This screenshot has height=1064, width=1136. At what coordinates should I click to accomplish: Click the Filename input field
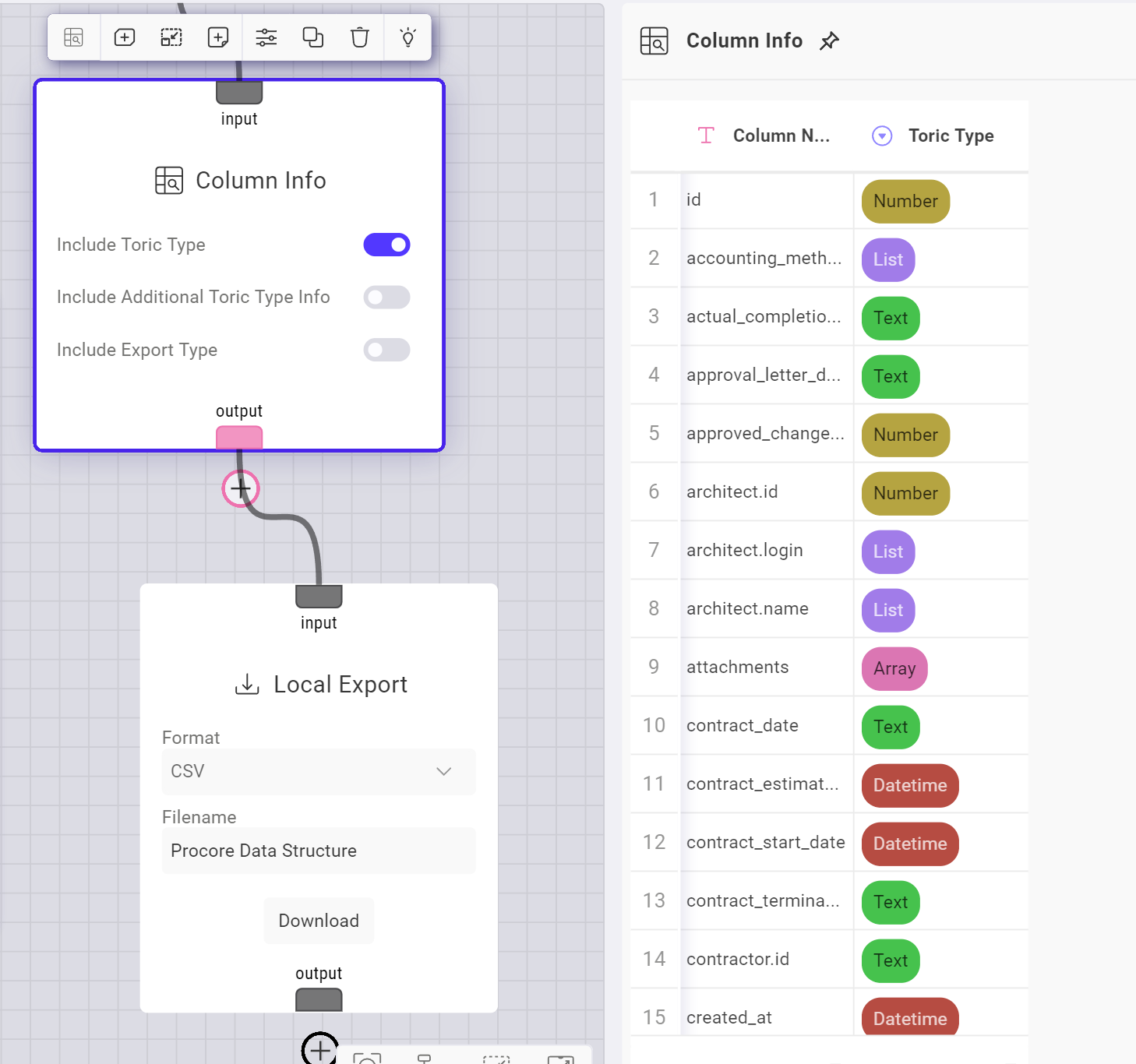[319, 851]
